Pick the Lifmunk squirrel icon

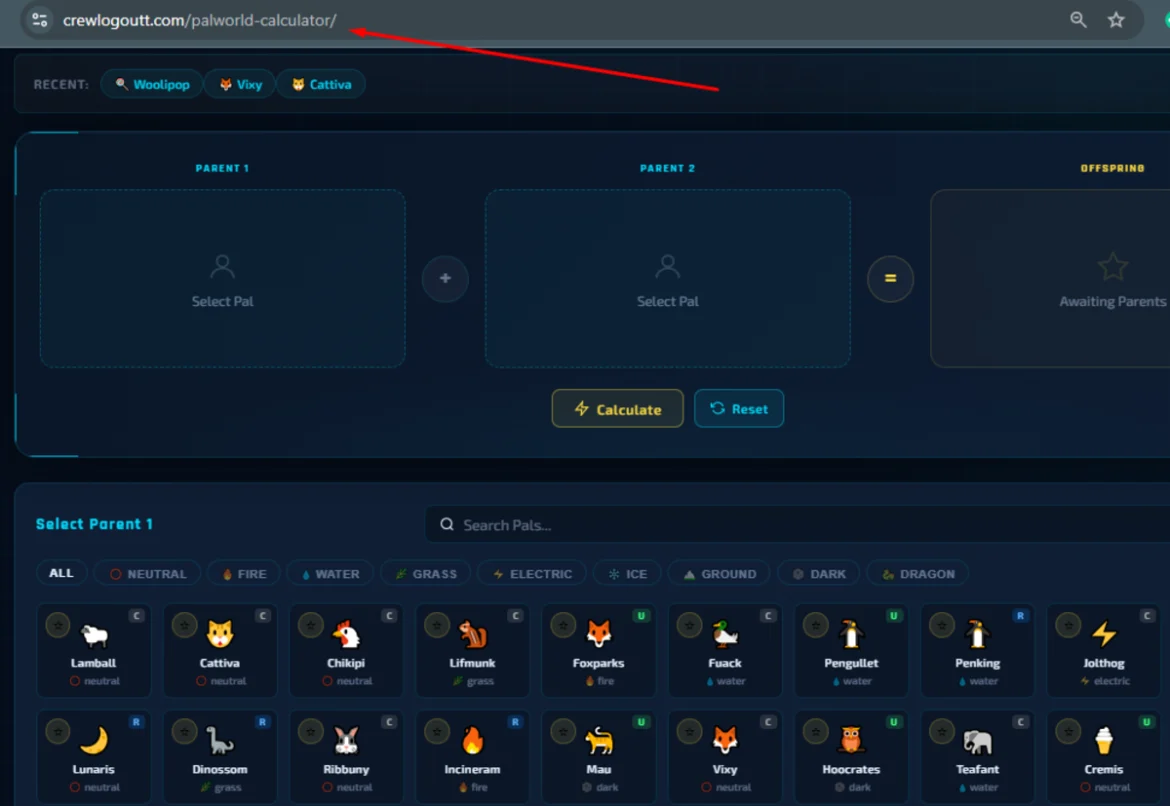(x=472, y=635)
